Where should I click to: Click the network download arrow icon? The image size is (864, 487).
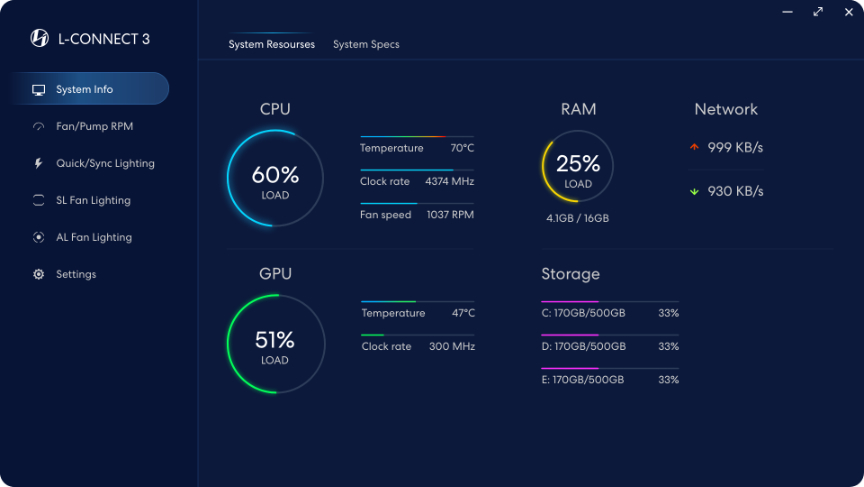694,191
